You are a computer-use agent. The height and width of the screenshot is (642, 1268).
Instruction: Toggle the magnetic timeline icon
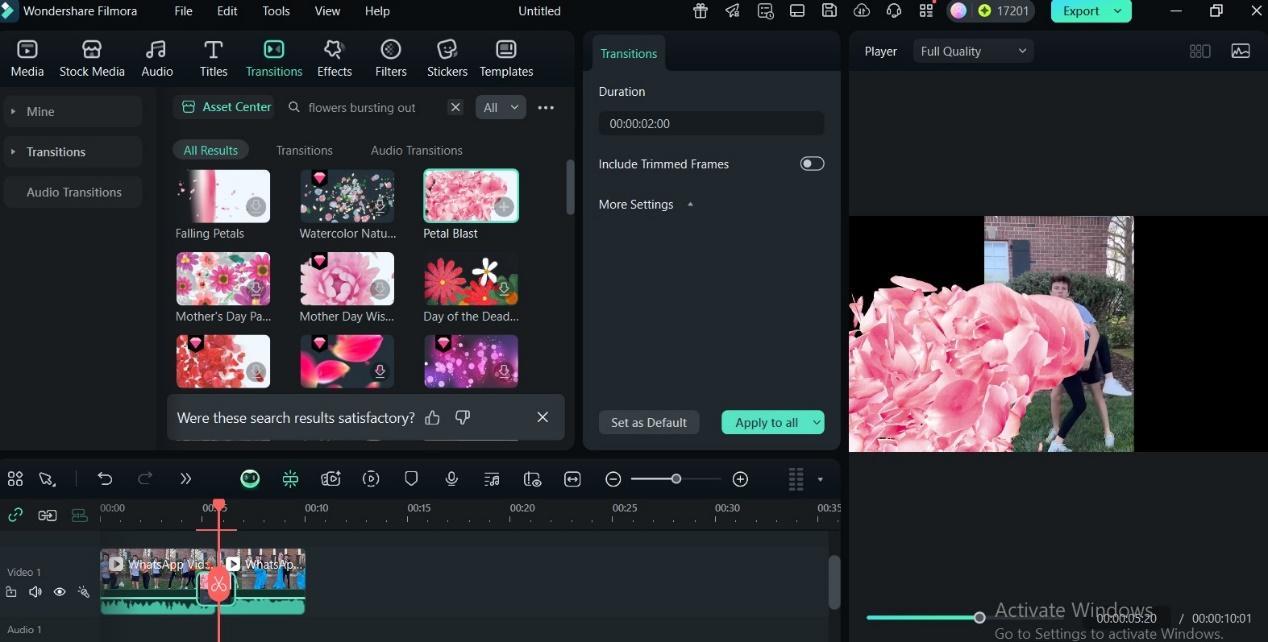79,515
